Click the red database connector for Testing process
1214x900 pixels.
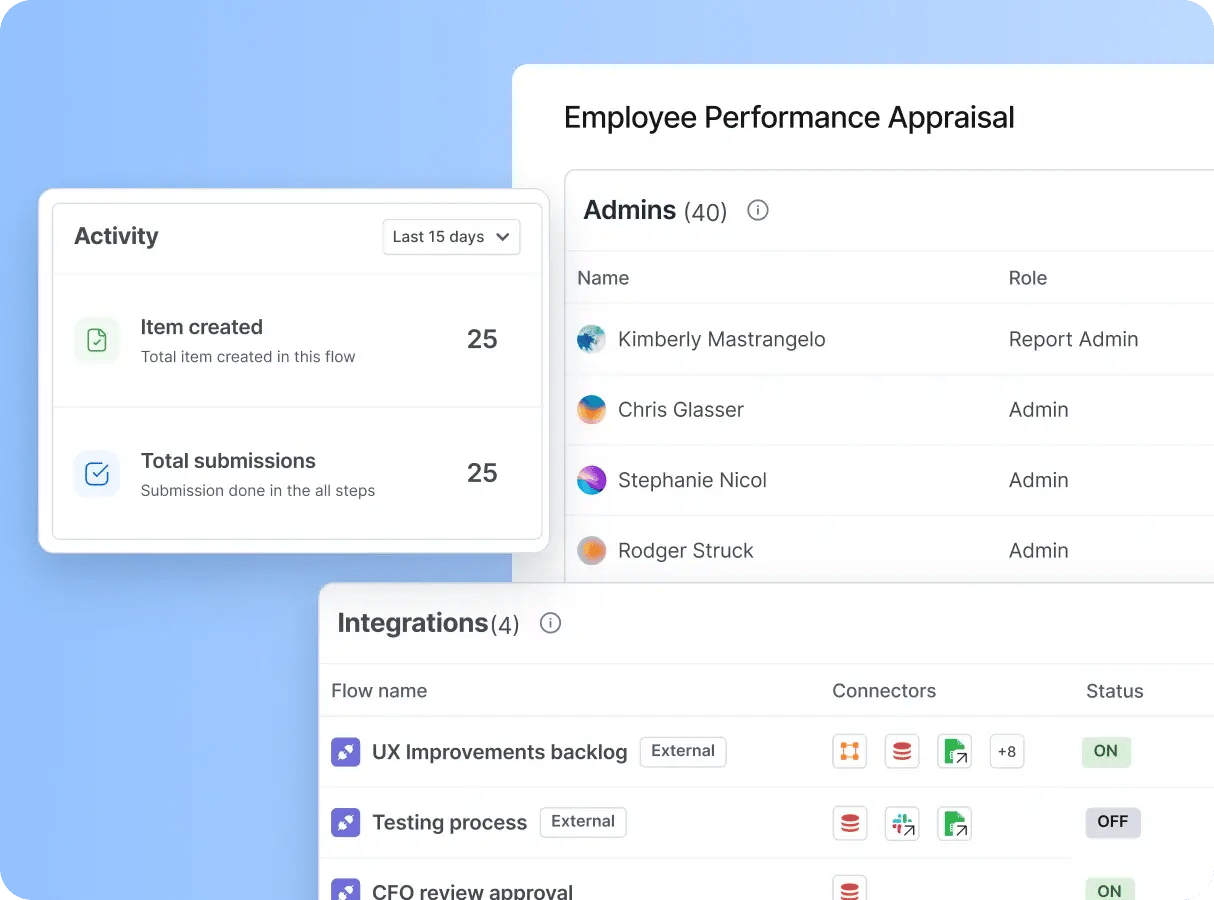coord(850,823)
